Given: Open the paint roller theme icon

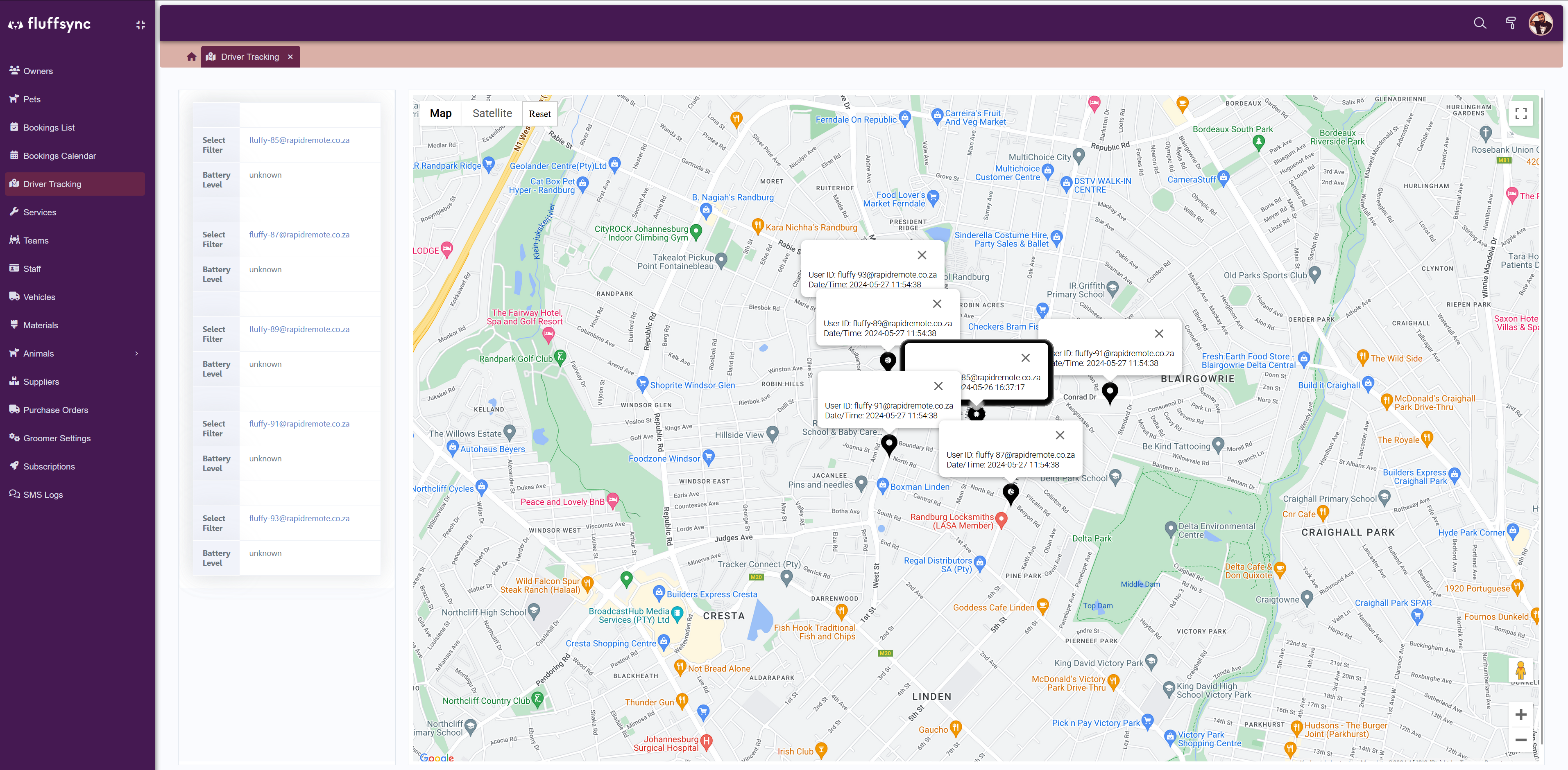Looking at the screenshot, I should click(x=1510, y=23).
